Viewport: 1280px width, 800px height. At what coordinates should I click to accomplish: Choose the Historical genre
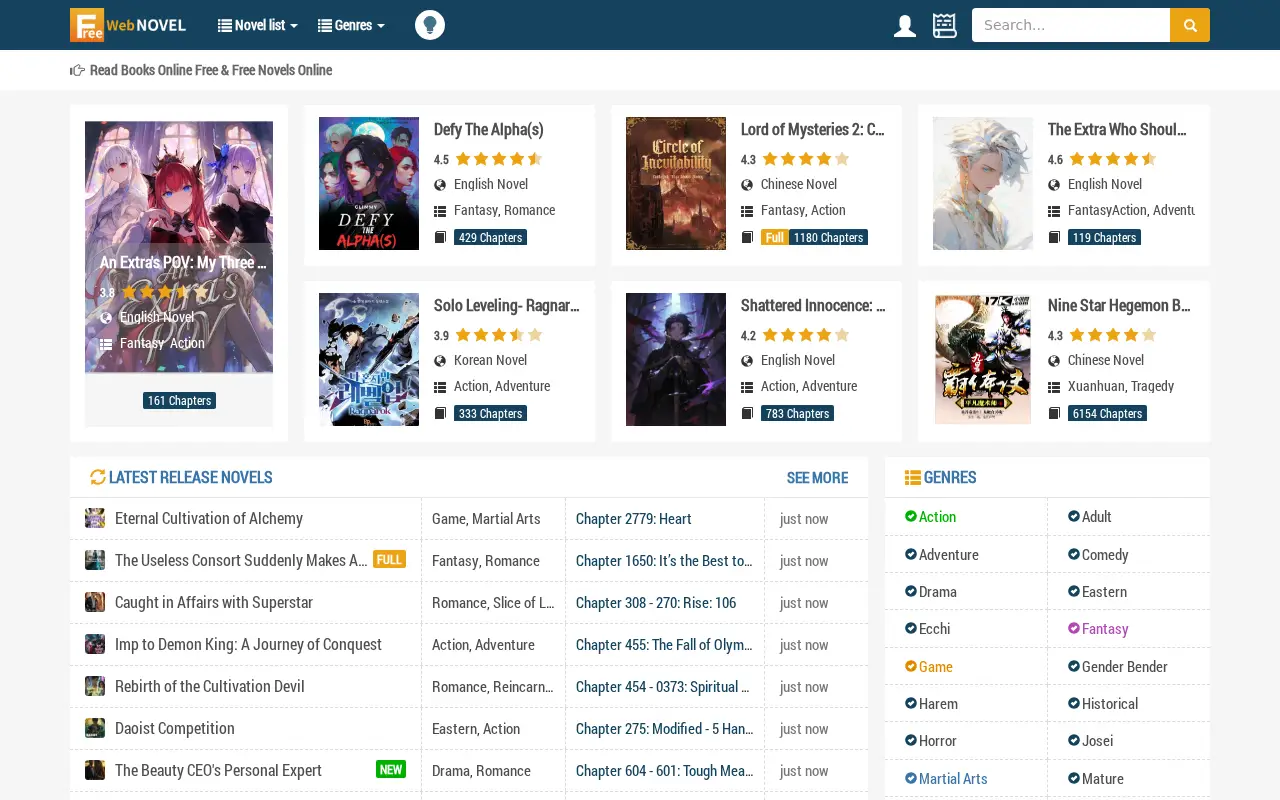1103,703
